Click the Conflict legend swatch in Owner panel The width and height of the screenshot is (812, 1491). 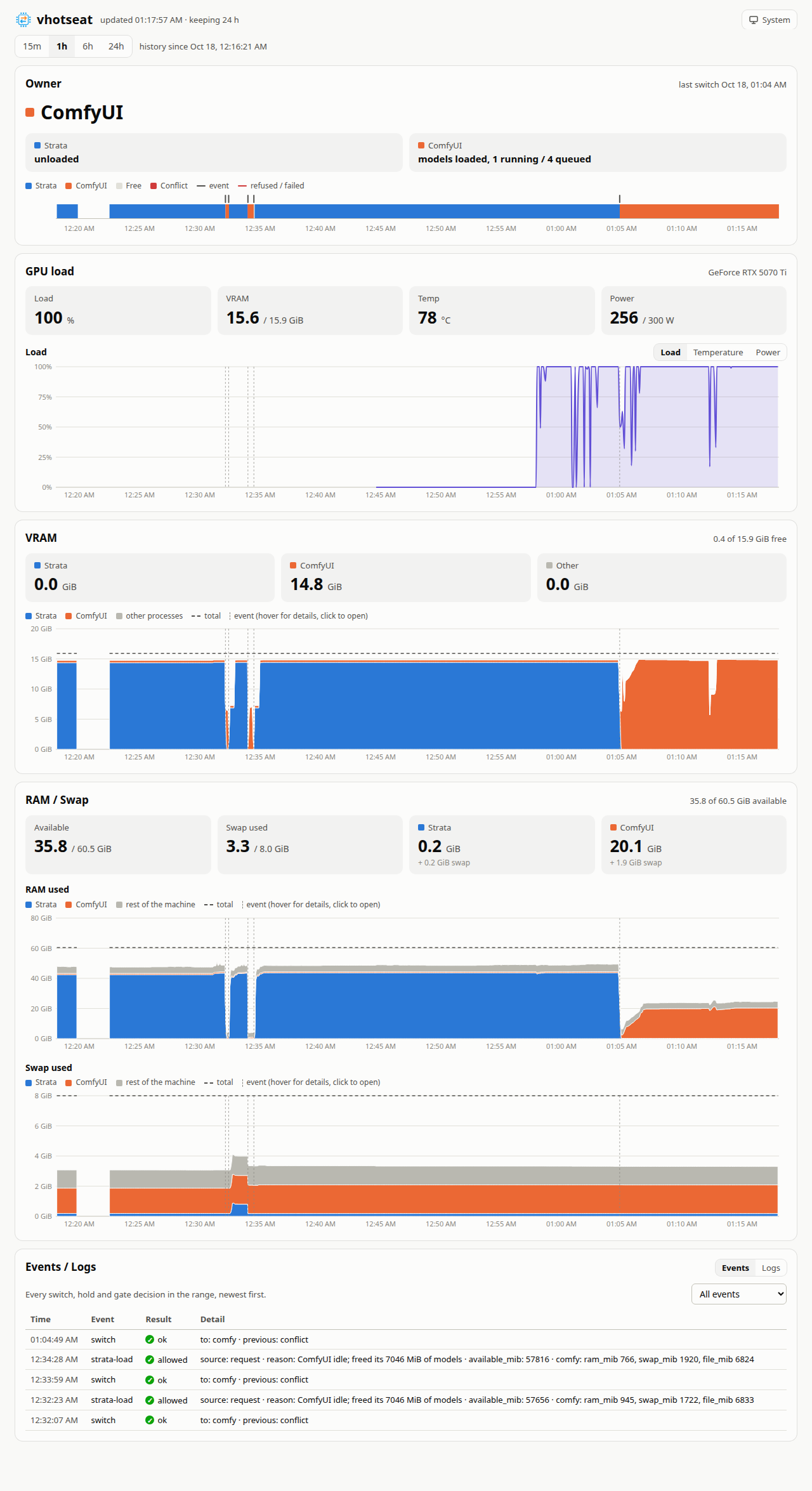tap(154, 186)
